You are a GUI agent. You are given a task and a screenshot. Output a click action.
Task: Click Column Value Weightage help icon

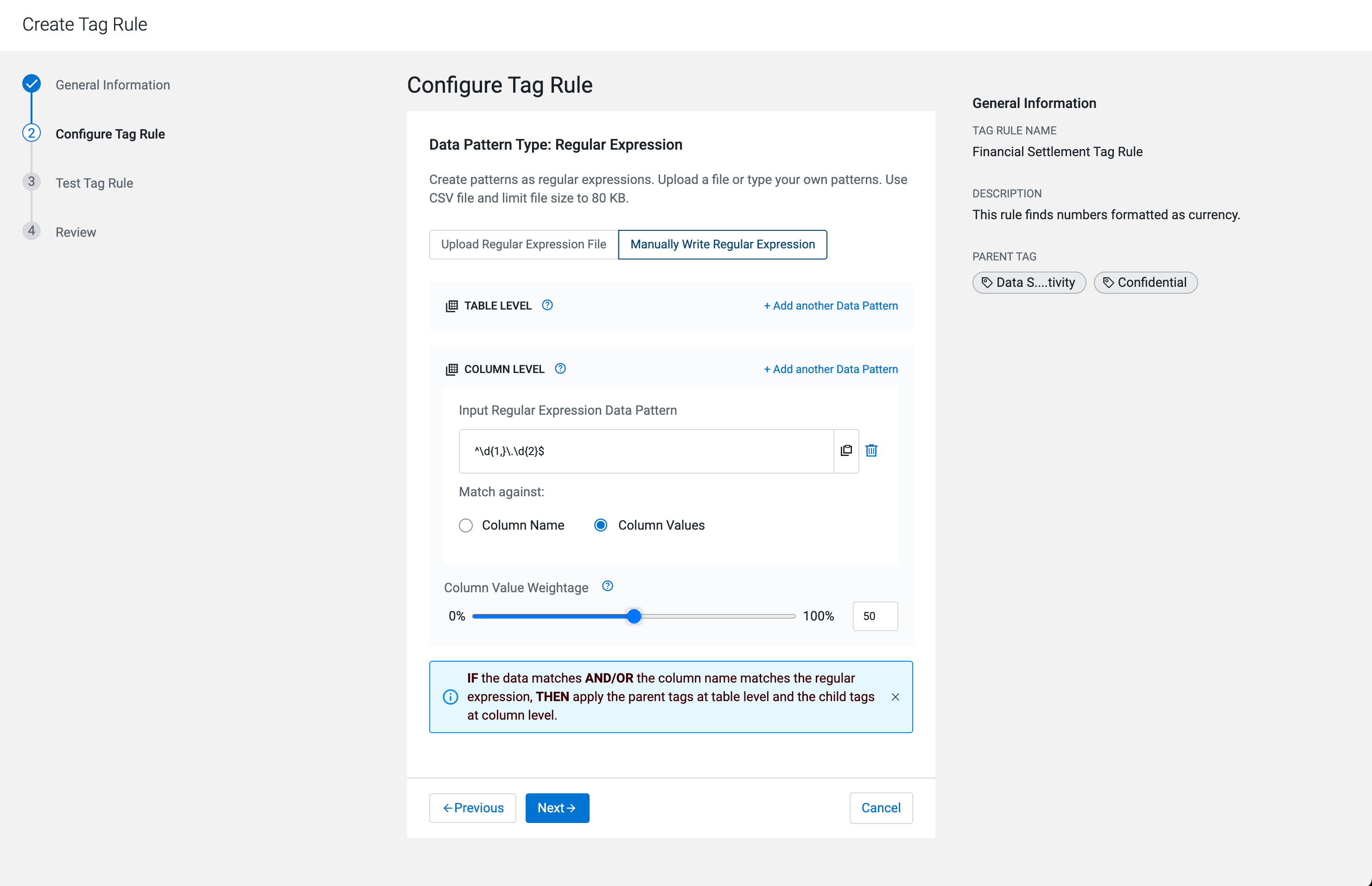(607, 586)
